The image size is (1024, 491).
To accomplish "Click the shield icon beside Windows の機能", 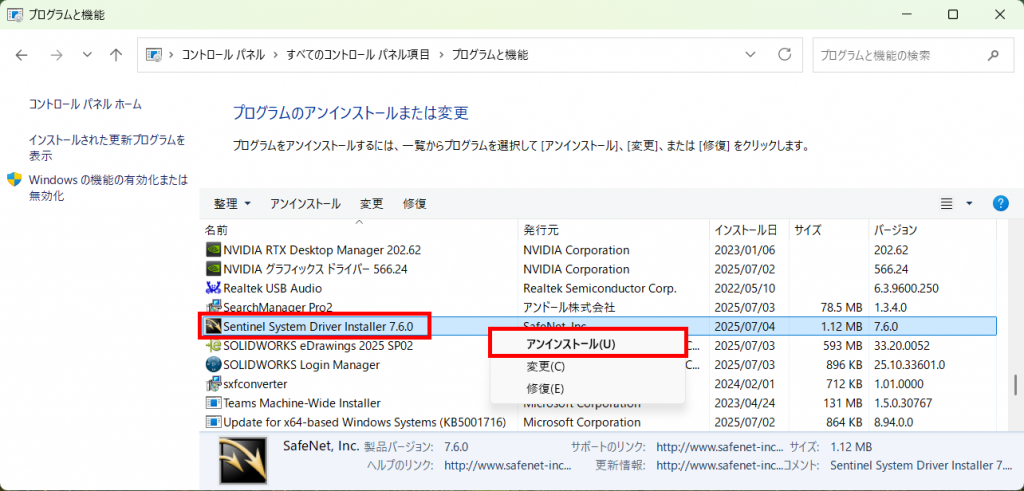I will click(15, 180).
